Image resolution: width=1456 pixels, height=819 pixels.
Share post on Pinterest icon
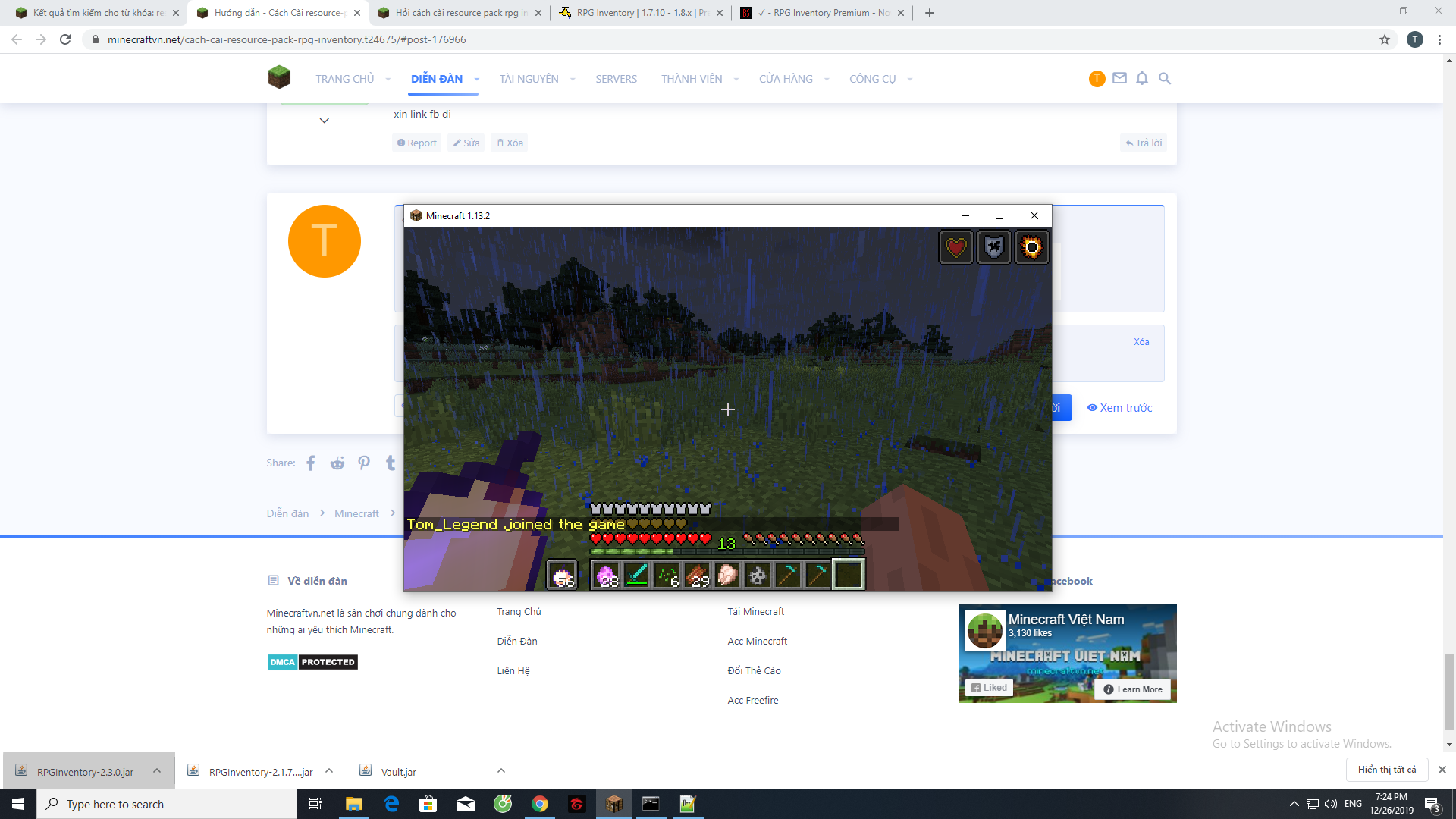tap(364, 463)
